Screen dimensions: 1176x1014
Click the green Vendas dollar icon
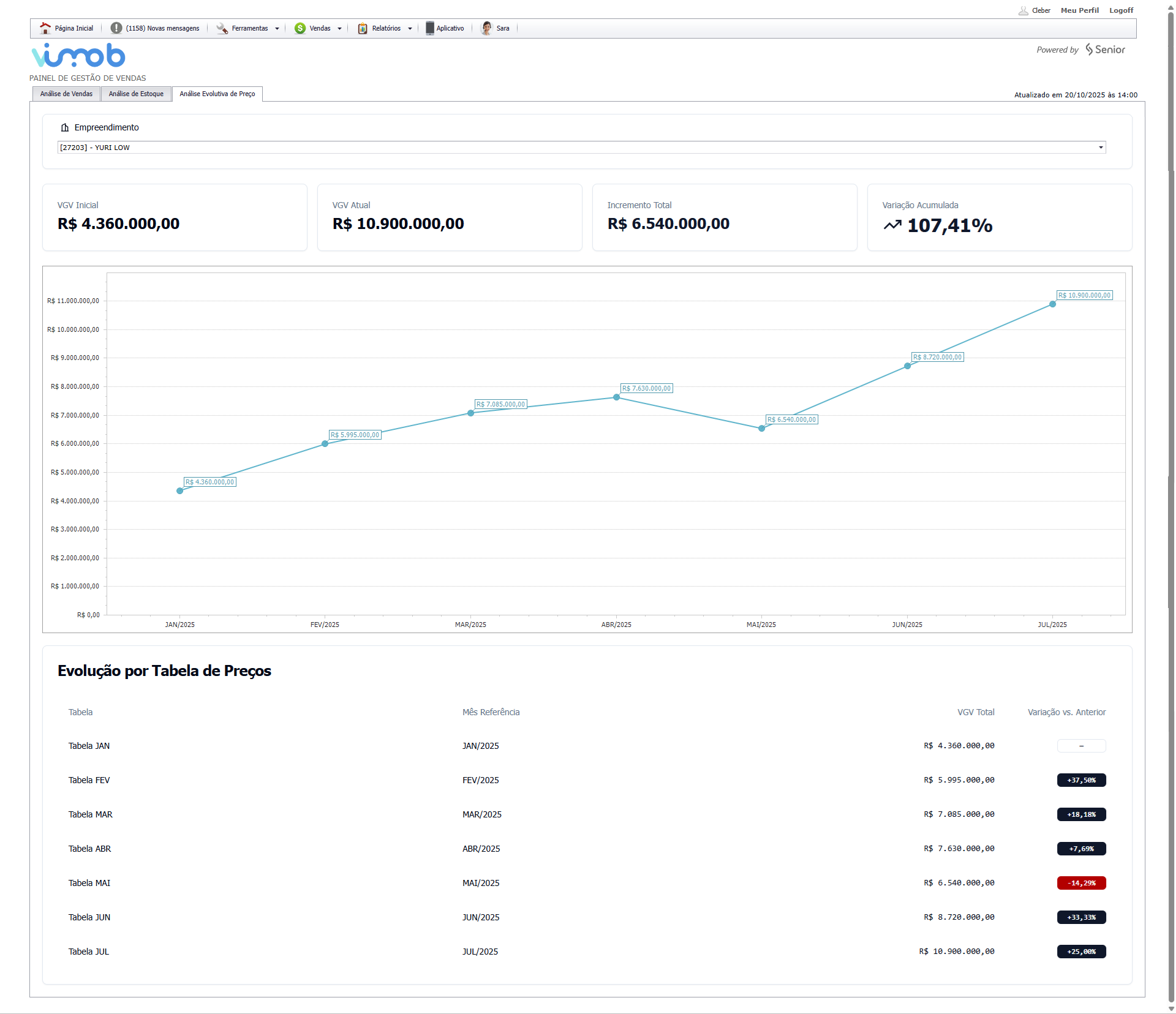point(300,28)
